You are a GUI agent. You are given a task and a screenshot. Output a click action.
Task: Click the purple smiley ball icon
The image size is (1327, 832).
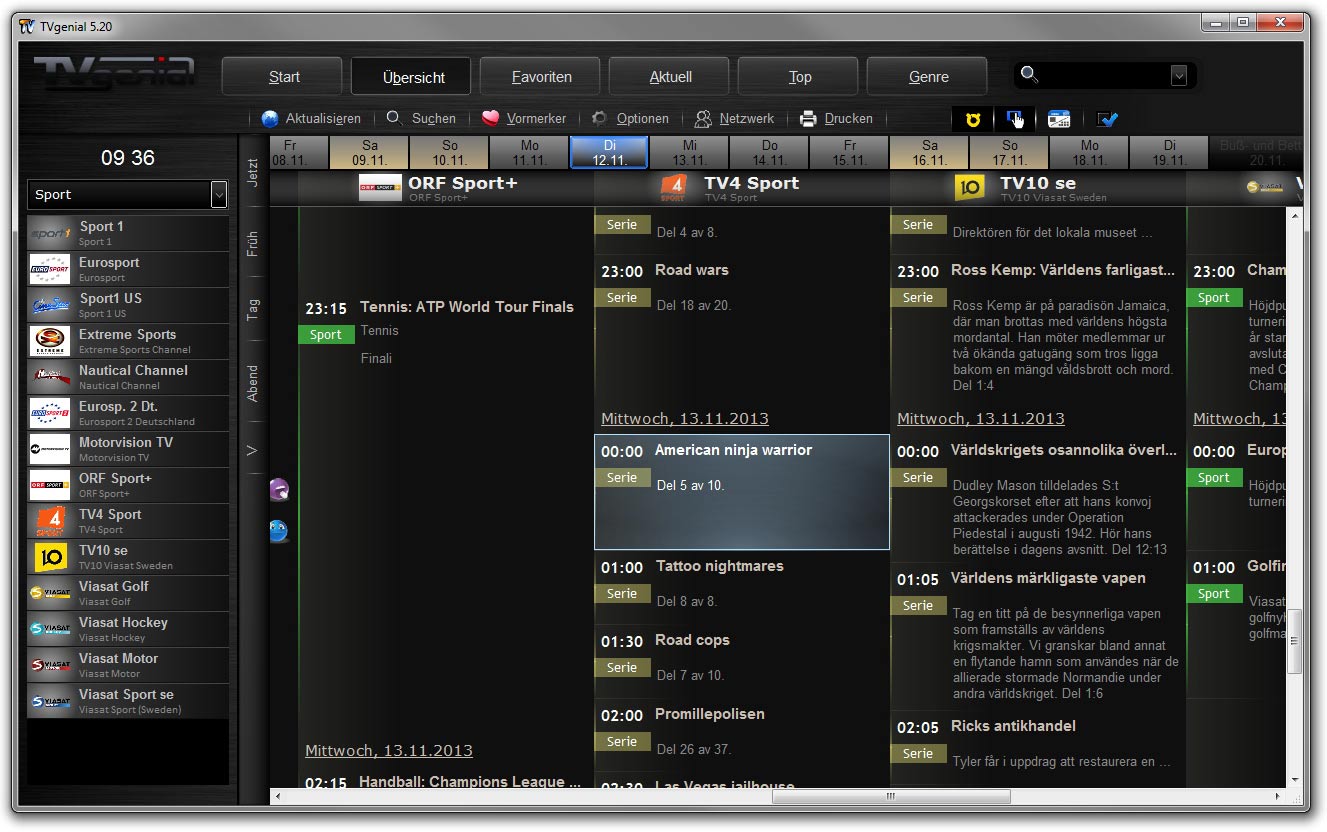tap(279, 489)
